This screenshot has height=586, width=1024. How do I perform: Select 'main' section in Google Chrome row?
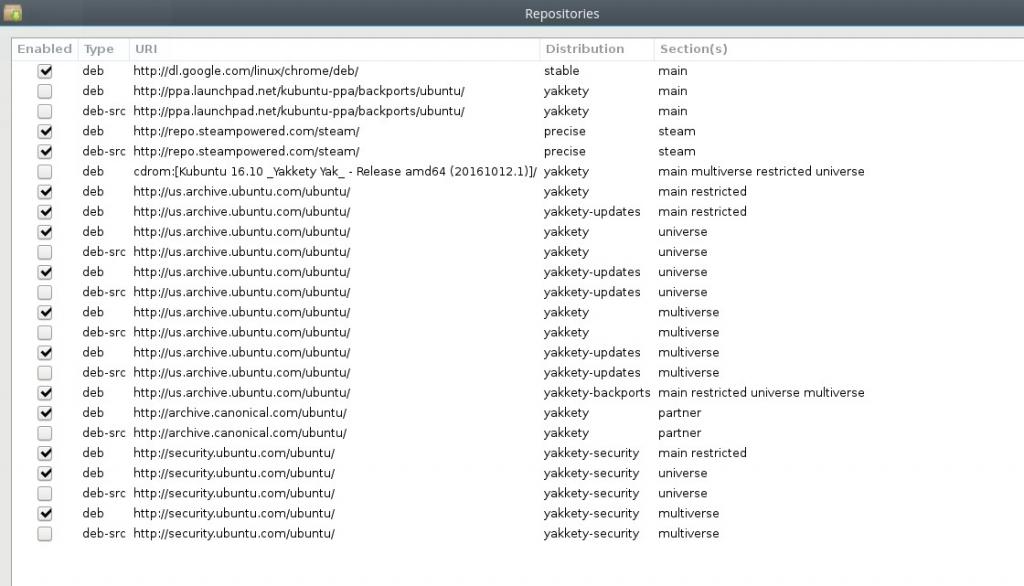click(x=672, y=71)
